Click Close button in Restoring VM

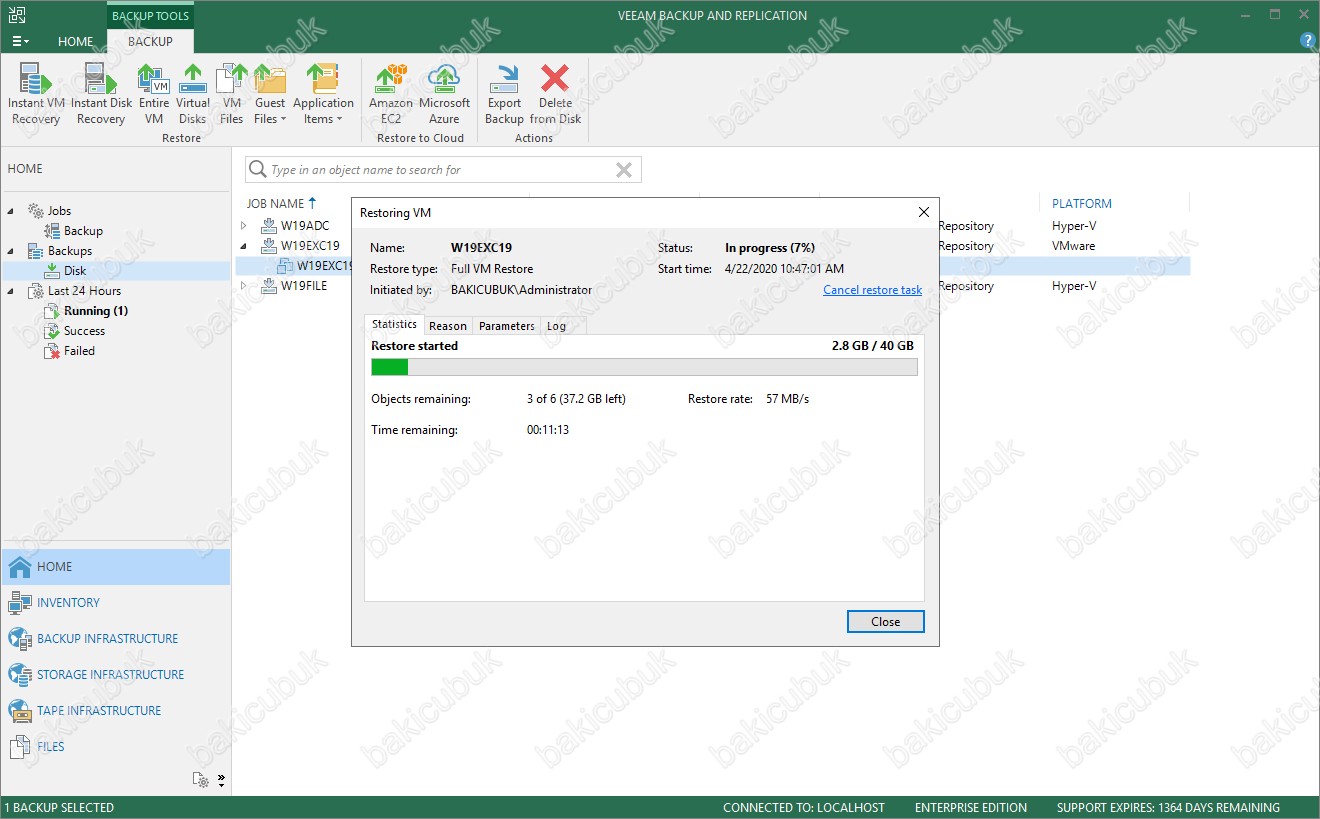(x=885, y=622)
